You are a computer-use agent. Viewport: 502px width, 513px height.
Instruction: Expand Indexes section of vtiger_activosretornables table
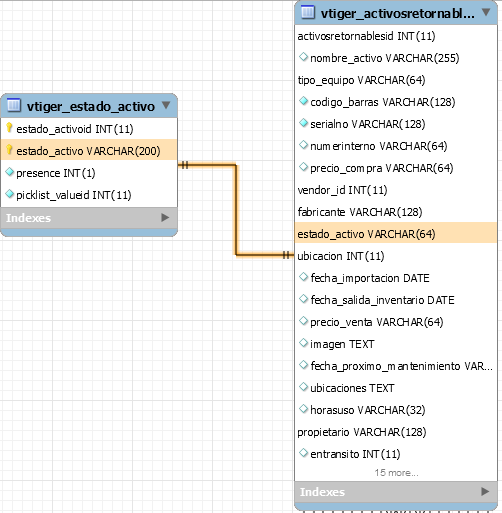[x=485, y=491]
